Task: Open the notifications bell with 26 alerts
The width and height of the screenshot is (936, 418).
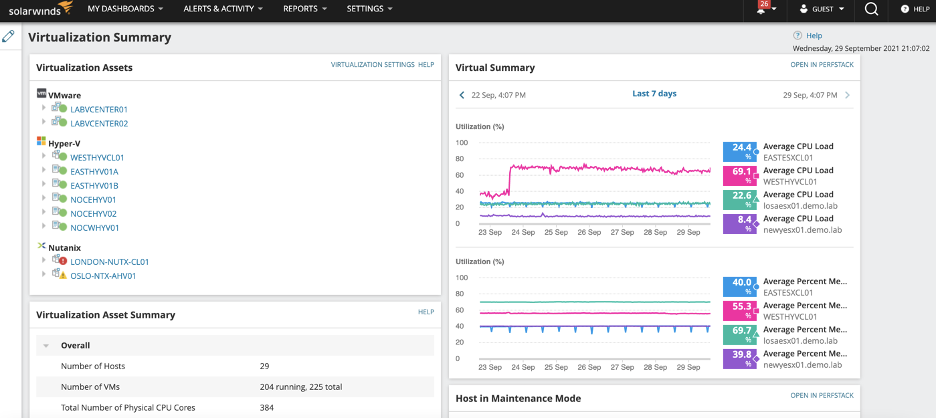Action: click(763, 8)
